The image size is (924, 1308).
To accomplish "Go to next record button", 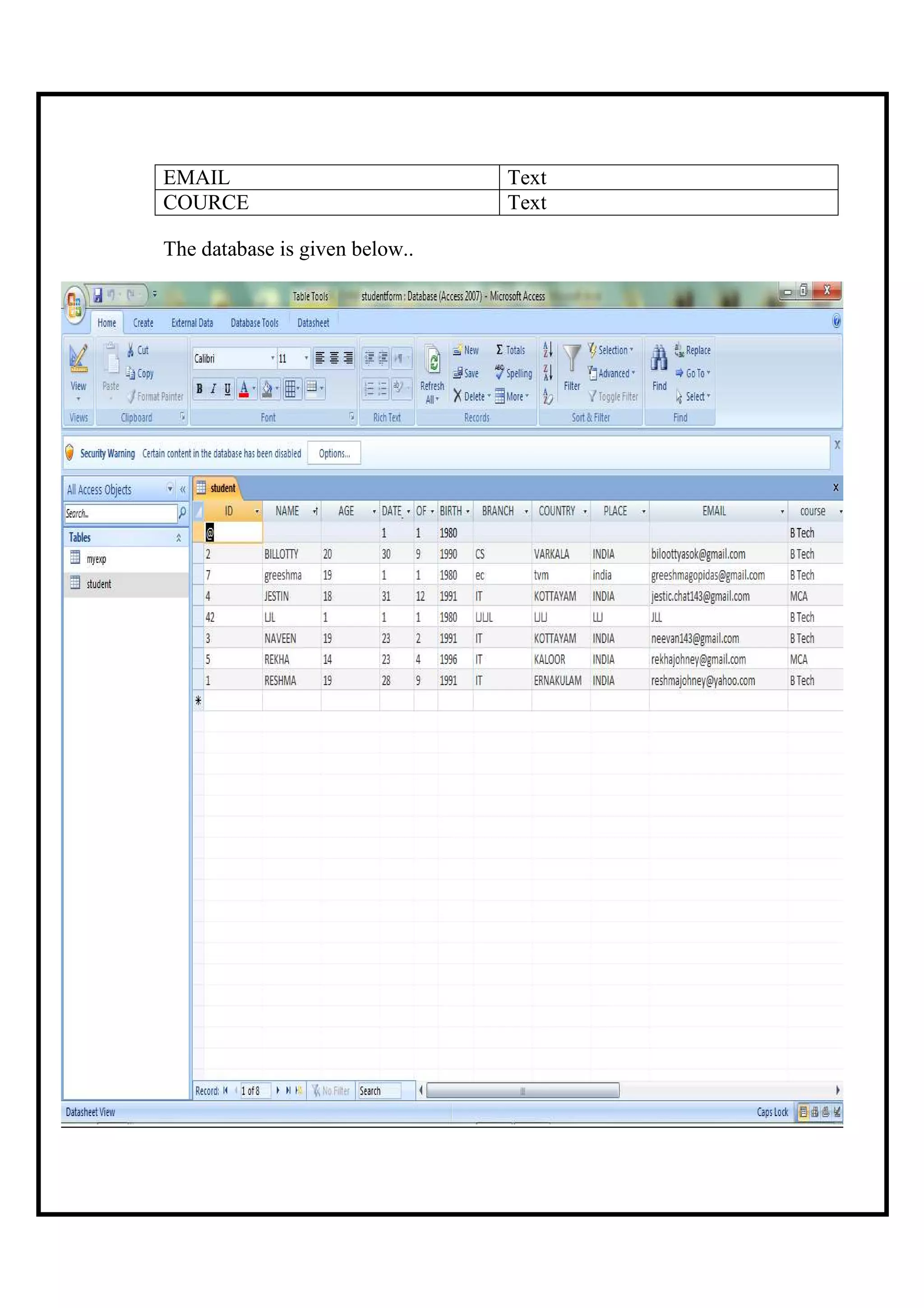I will pyautogui.click(x=278, y=1090).
